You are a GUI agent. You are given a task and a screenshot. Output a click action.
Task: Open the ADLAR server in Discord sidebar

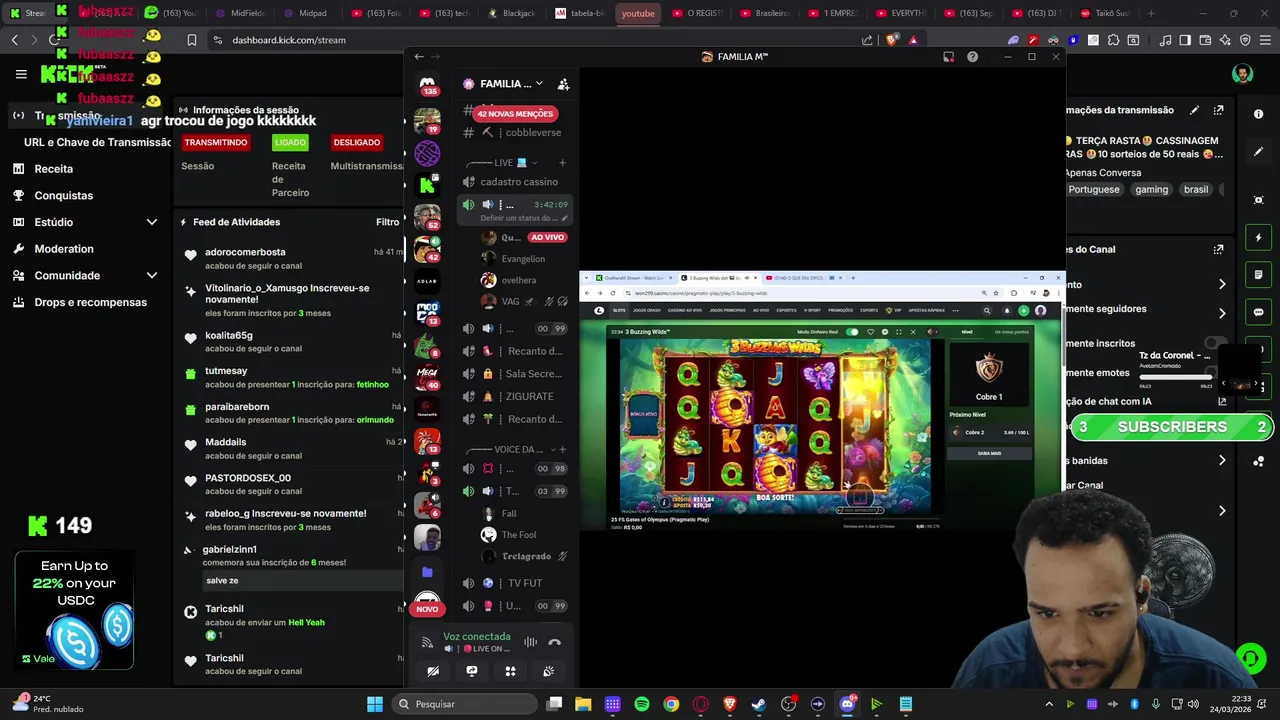(427, 281)
